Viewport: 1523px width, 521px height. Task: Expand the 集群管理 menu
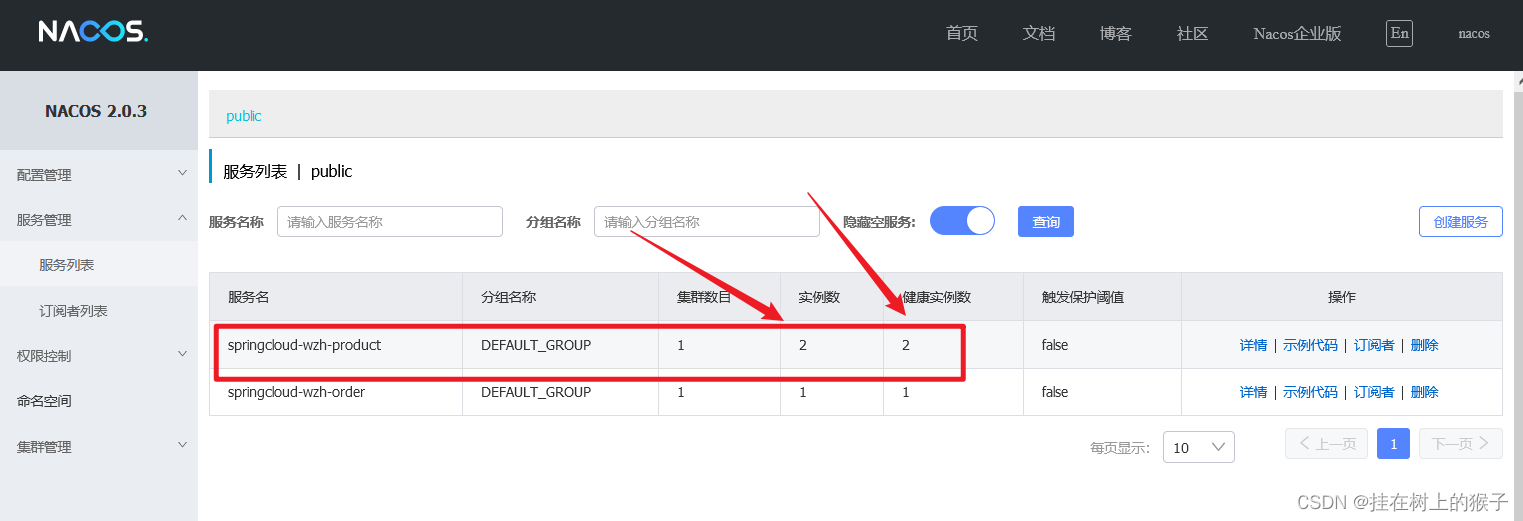[x=99, y=446]
